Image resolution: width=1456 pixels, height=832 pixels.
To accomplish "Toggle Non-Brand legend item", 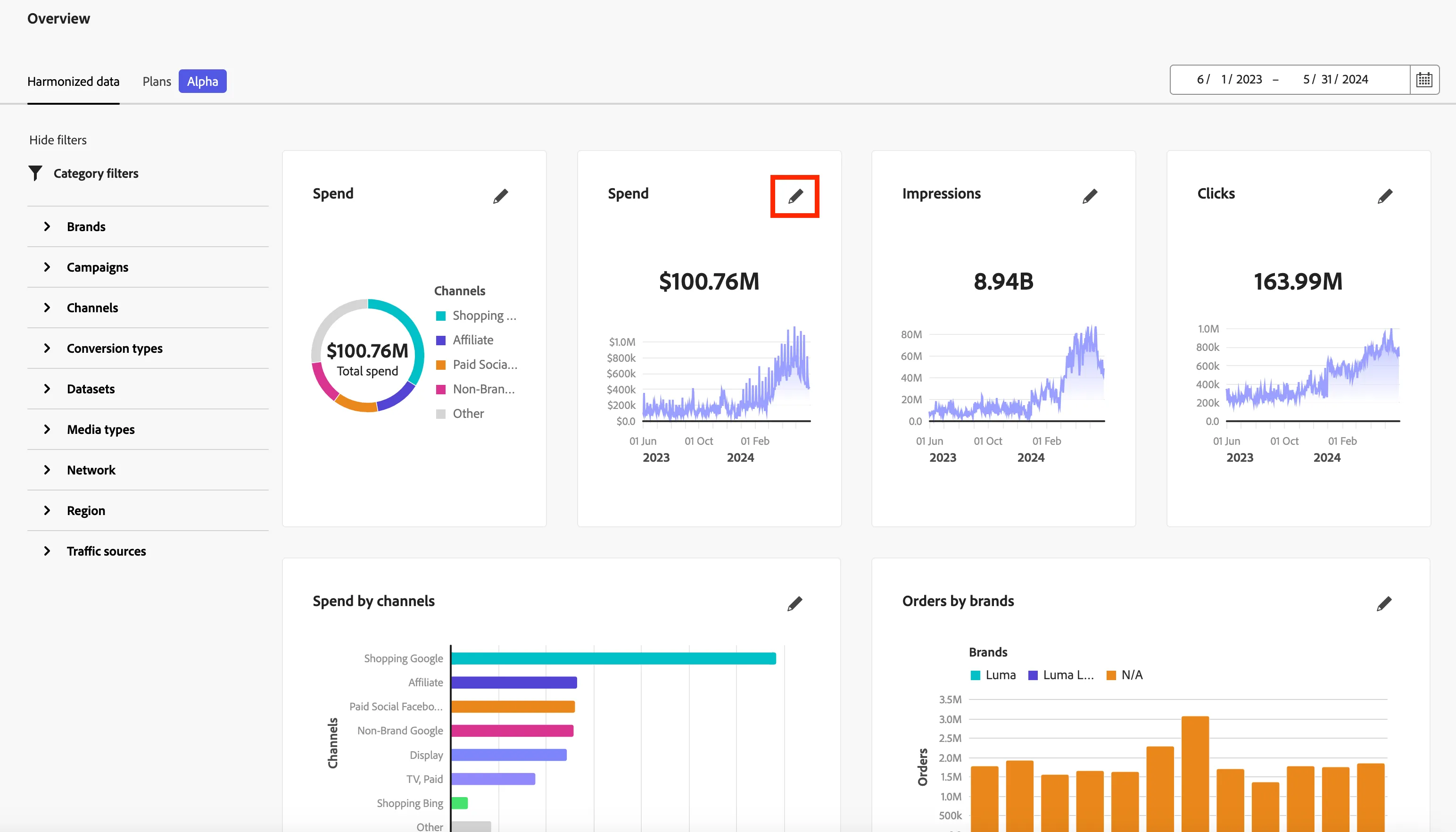I will pos(475,389).
